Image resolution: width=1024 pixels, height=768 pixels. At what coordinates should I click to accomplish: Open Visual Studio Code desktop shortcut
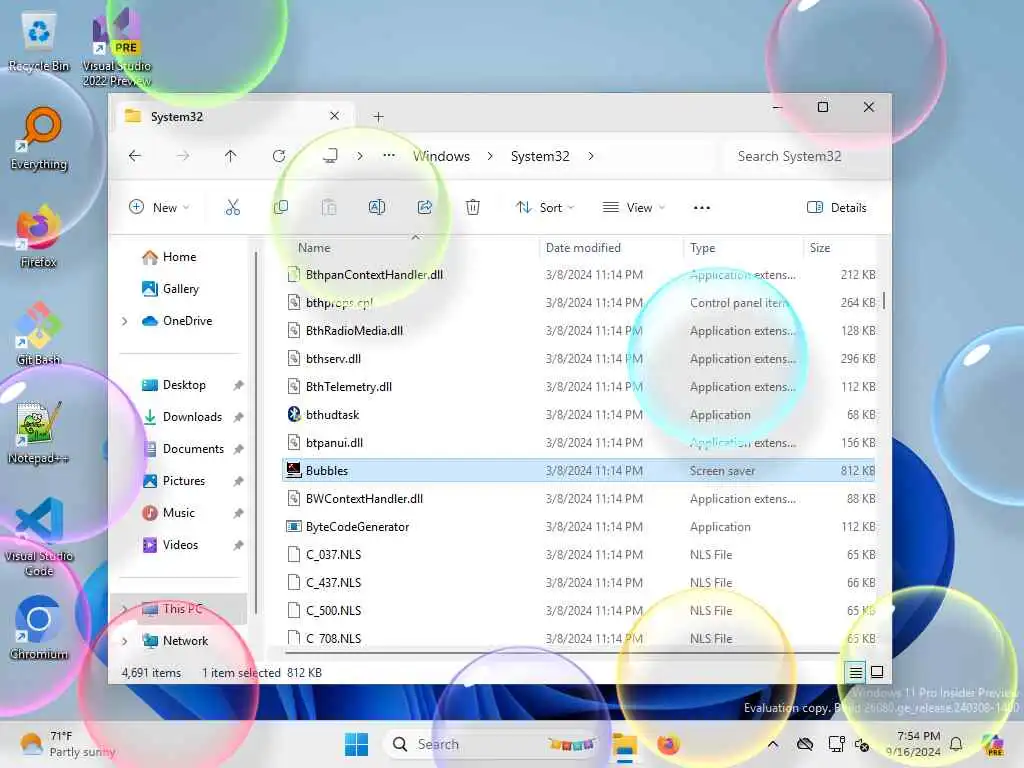(x=39, y=537)
